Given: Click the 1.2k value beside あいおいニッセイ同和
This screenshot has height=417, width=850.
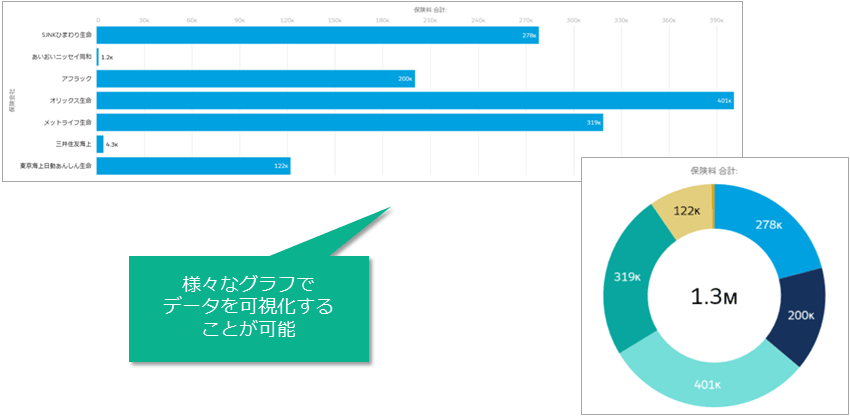Looking at the screenshot, I should 107,57.
